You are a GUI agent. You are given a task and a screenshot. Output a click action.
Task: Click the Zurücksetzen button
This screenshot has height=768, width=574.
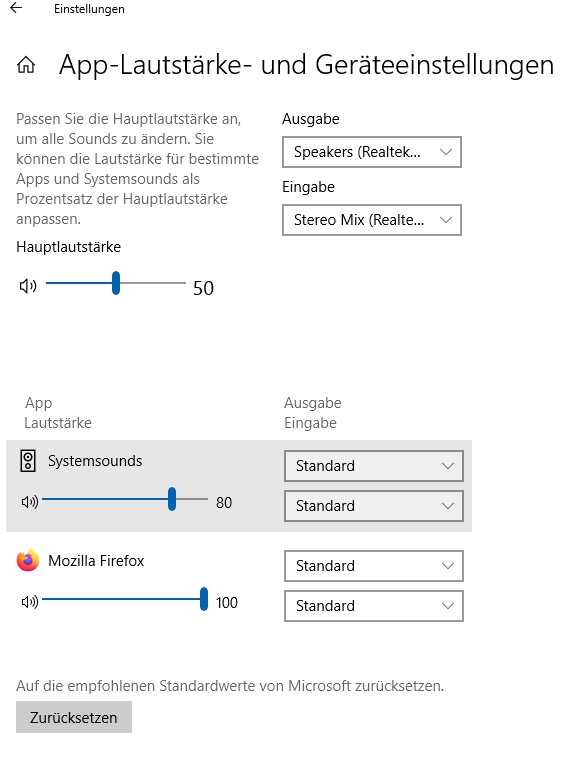point(74,717)
